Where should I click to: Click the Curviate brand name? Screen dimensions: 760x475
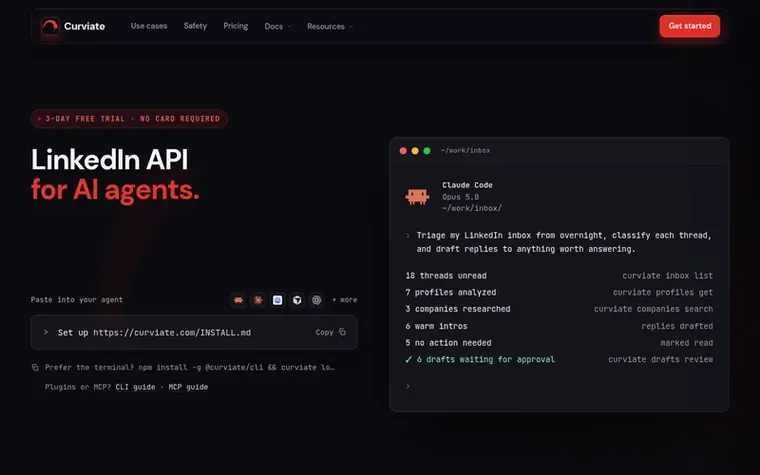pyautogui.click(x=84, y=26)
